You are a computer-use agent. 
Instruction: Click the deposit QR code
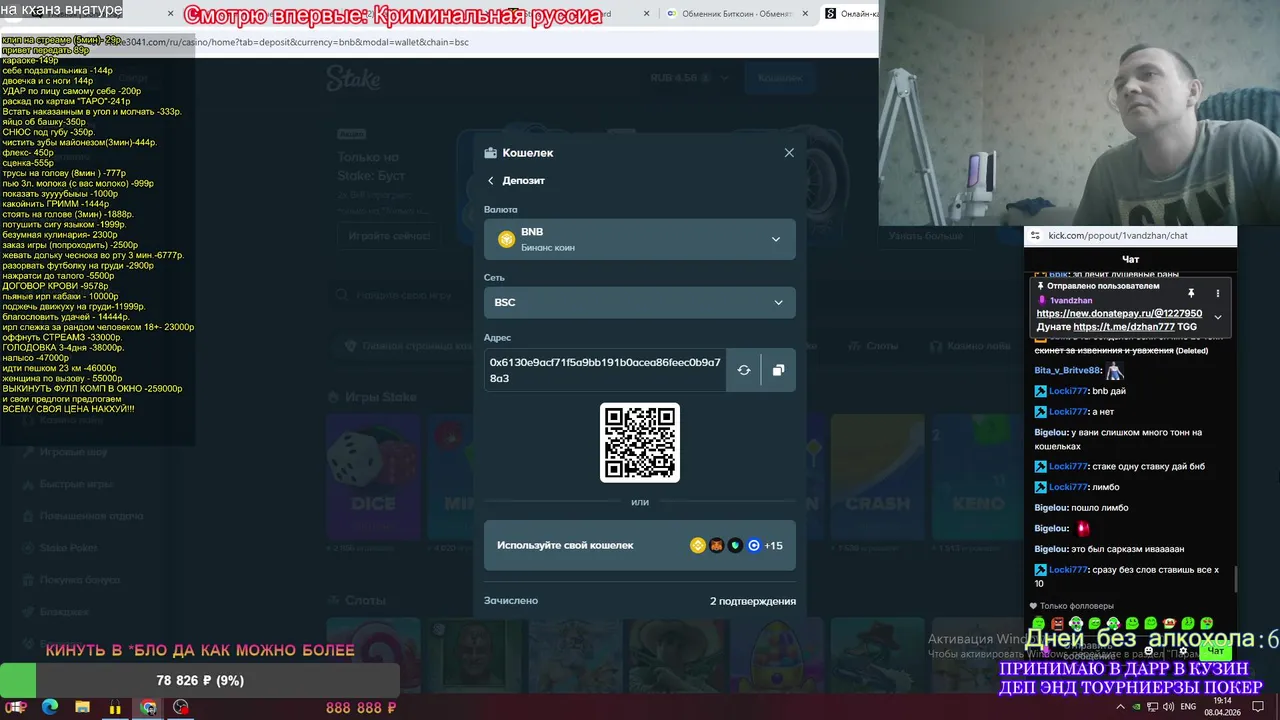(640, 443)
